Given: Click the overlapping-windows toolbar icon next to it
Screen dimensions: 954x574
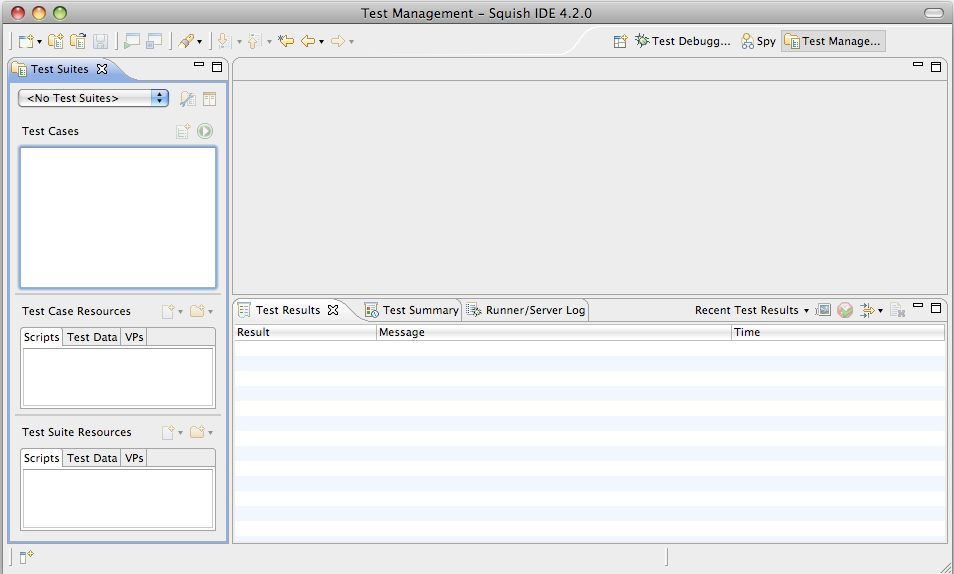Looking at the screenshot, I should pyautogui.click(x=154, y=41).
